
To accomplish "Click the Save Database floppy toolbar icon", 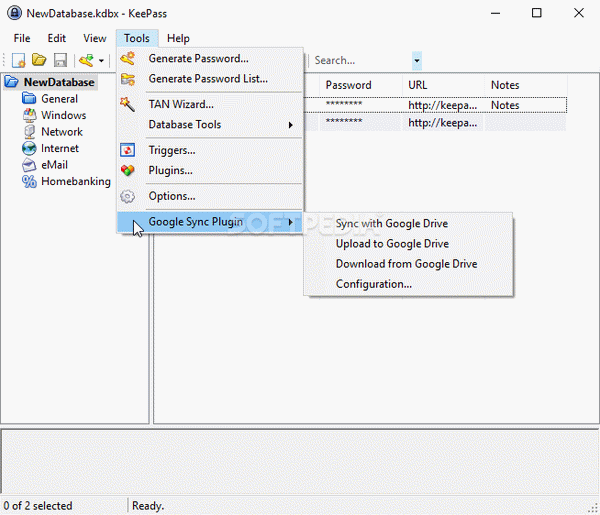I will 60,60.
